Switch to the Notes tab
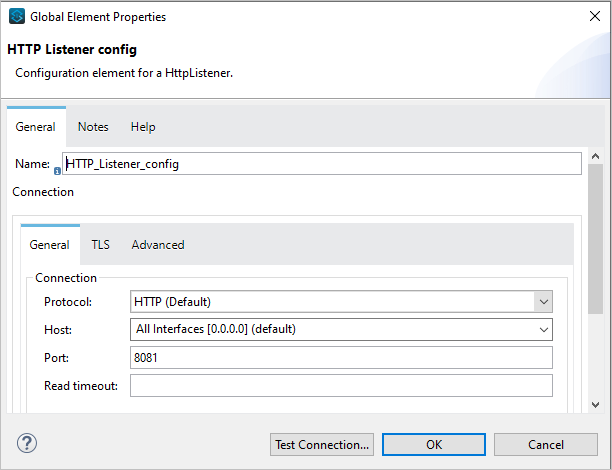 pyautogui.click(x=93, y=127)
